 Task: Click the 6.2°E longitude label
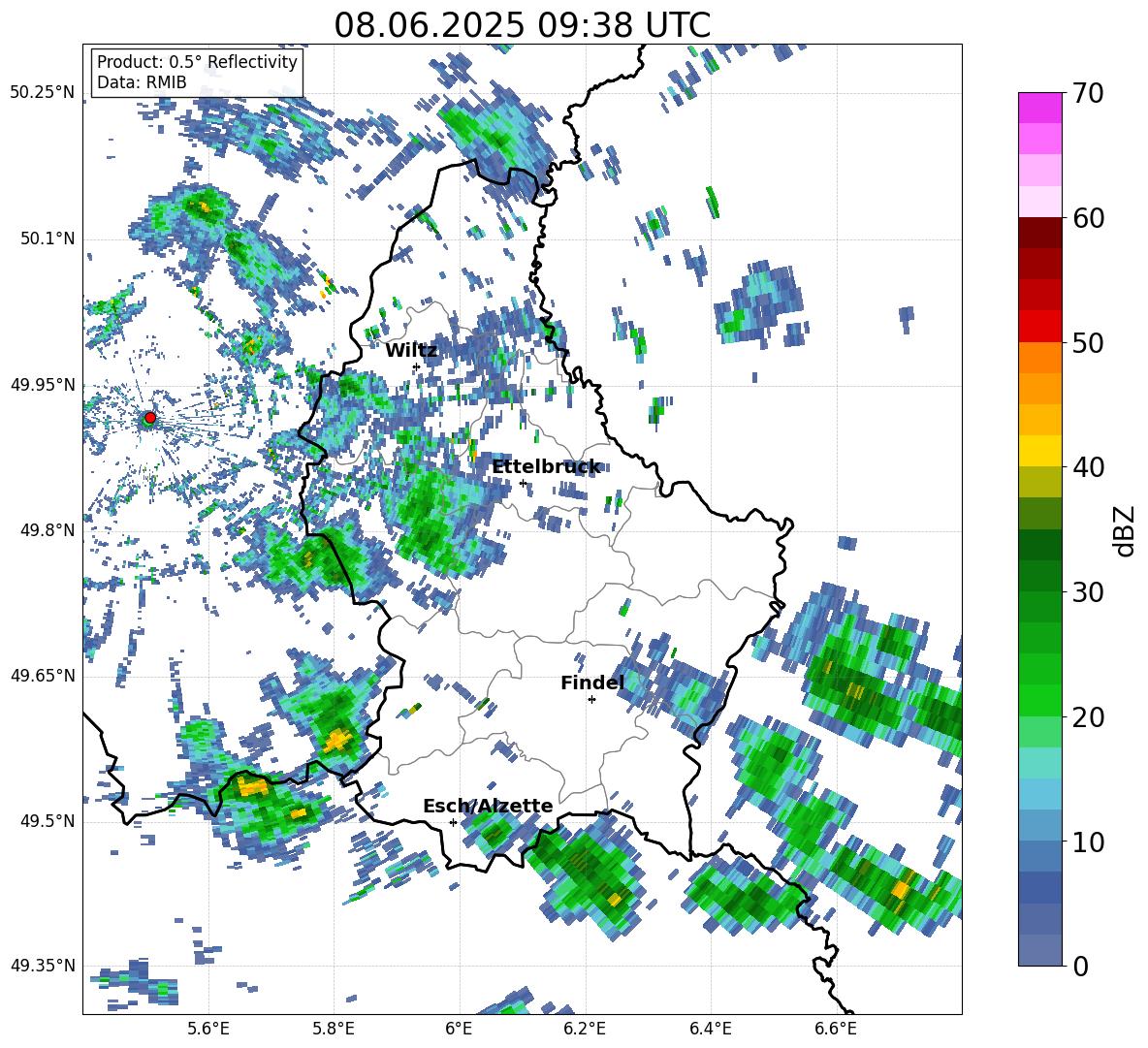point(585,1029)
